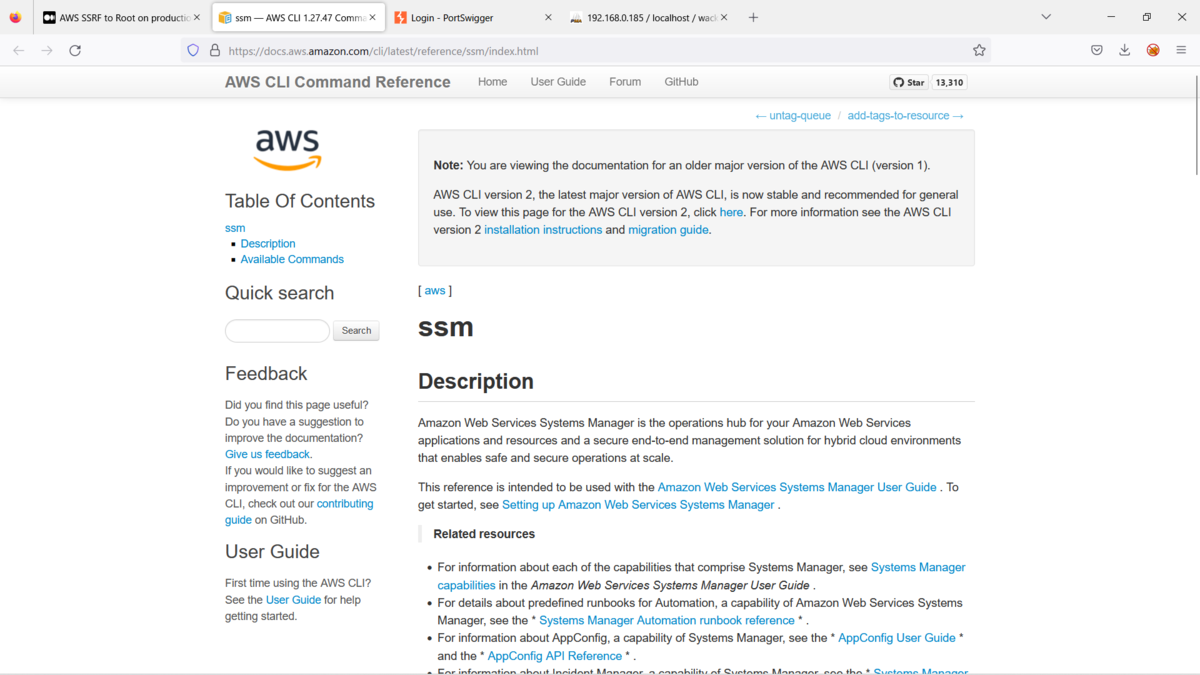Open contributing guide link
The width and height of the screenshot is (1200, 675).
tap(299, 512)
